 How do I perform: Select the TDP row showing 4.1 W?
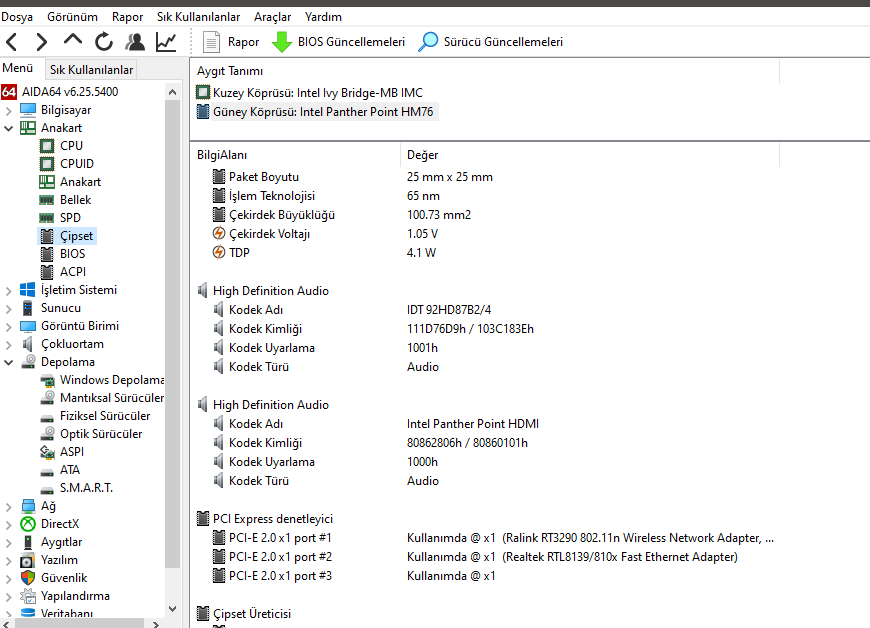pos(324,253)
